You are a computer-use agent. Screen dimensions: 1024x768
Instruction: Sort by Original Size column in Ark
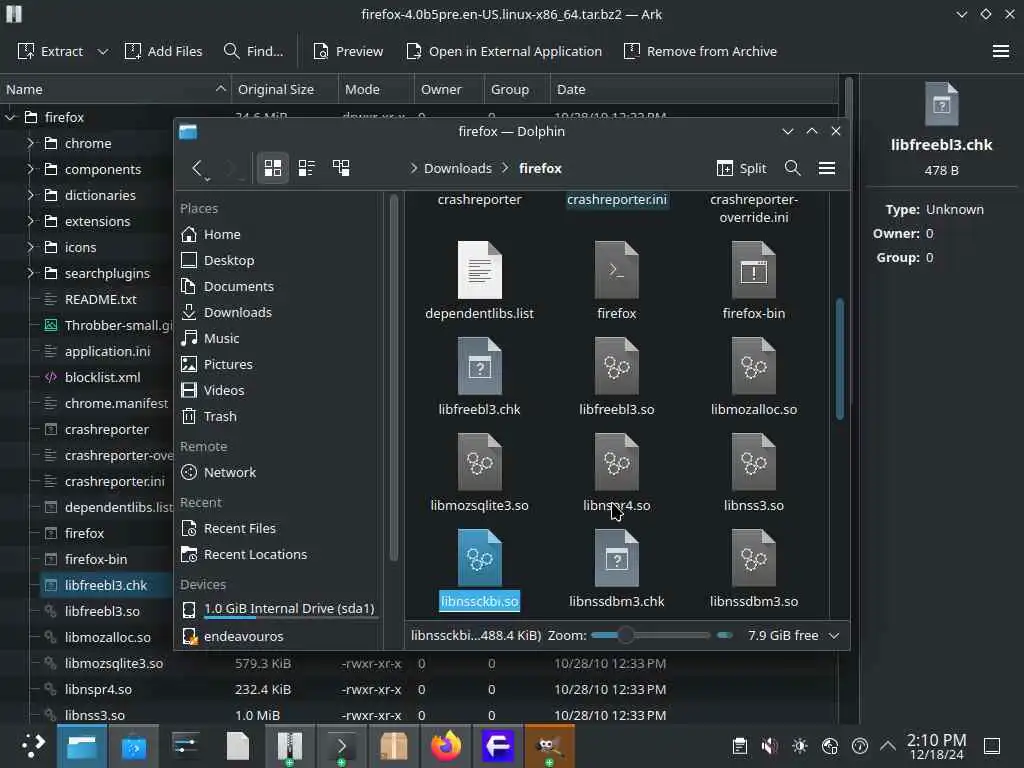(285, 89)
